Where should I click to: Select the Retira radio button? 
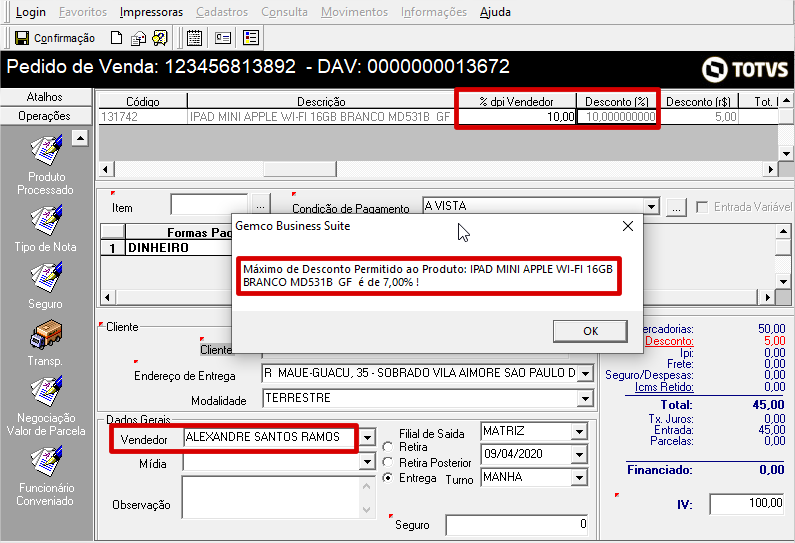(x=388, y=447)
